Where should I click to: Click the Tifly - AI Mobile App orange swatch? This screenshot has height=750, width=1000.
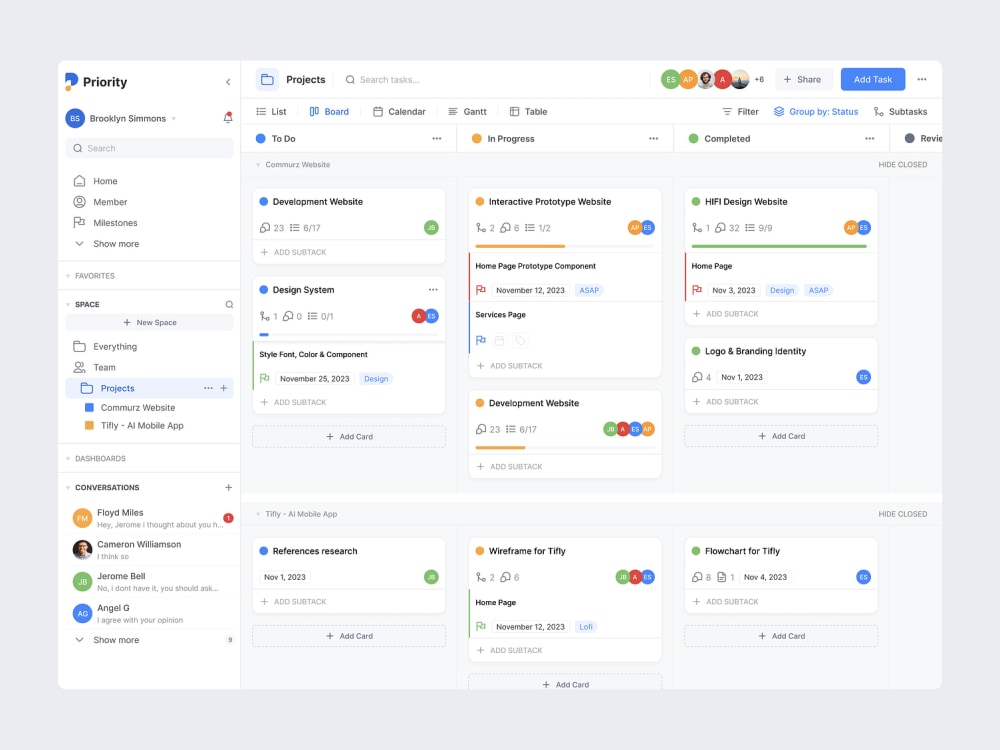(89, 425)
